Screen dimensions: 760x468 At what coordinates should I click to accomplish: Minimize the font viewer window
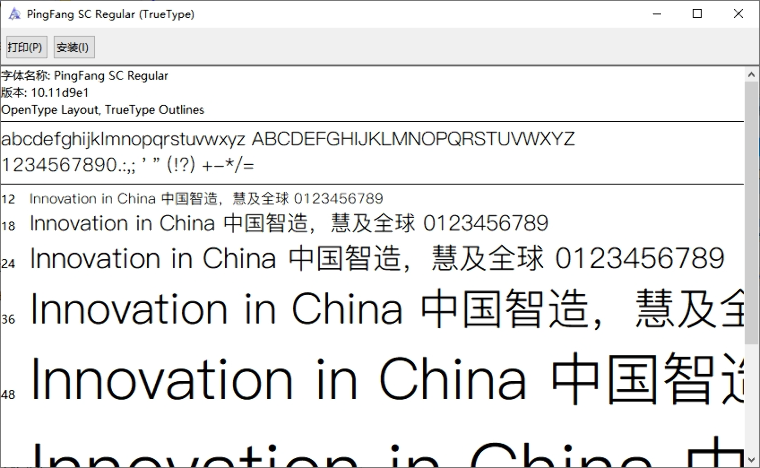click(657, 14)
